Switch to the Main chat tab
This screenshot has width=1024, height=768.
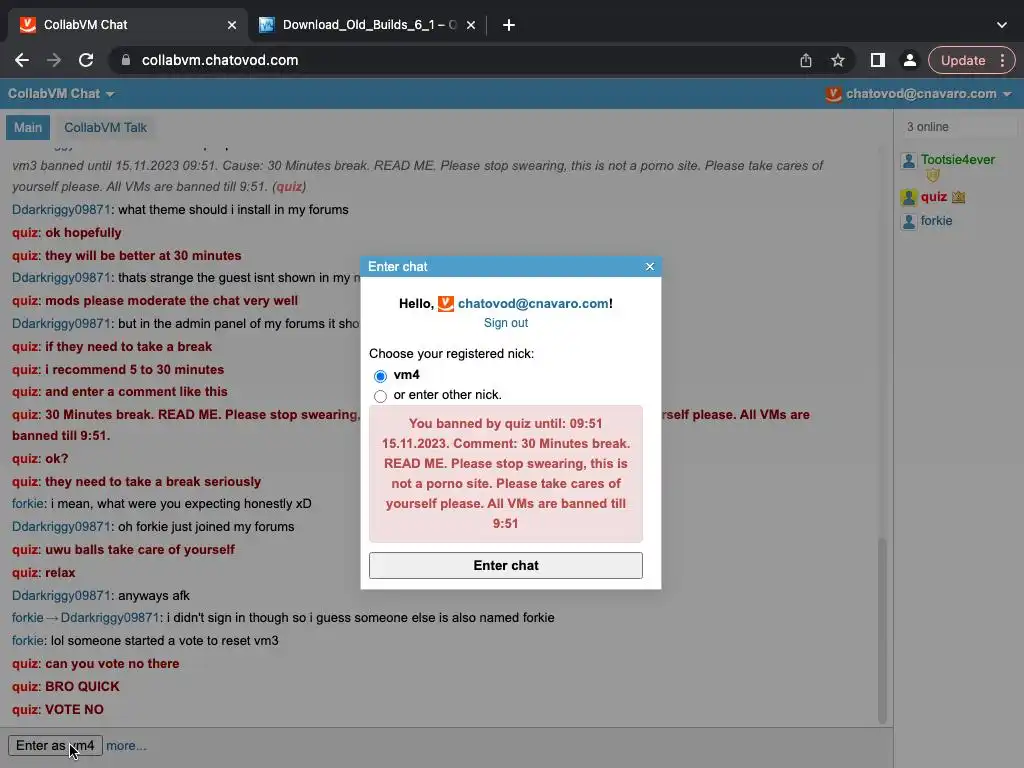tap(28, 127)
